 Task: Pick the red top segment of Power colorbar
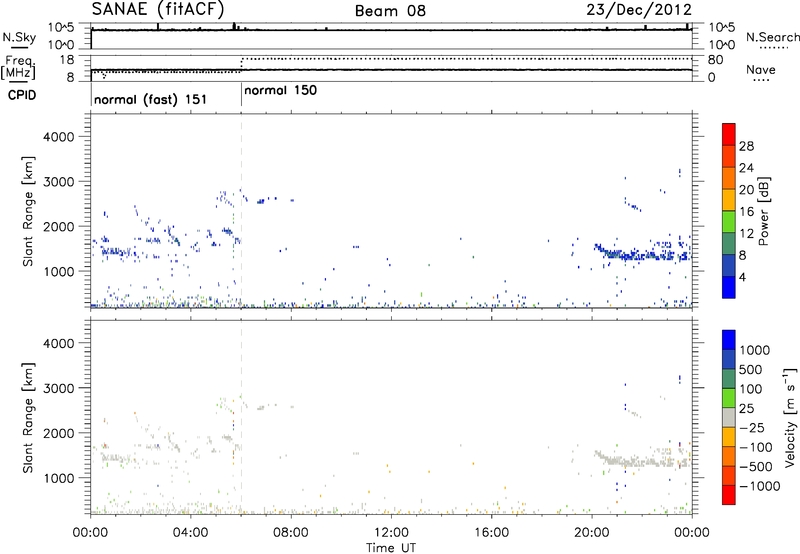pos(729,134)
